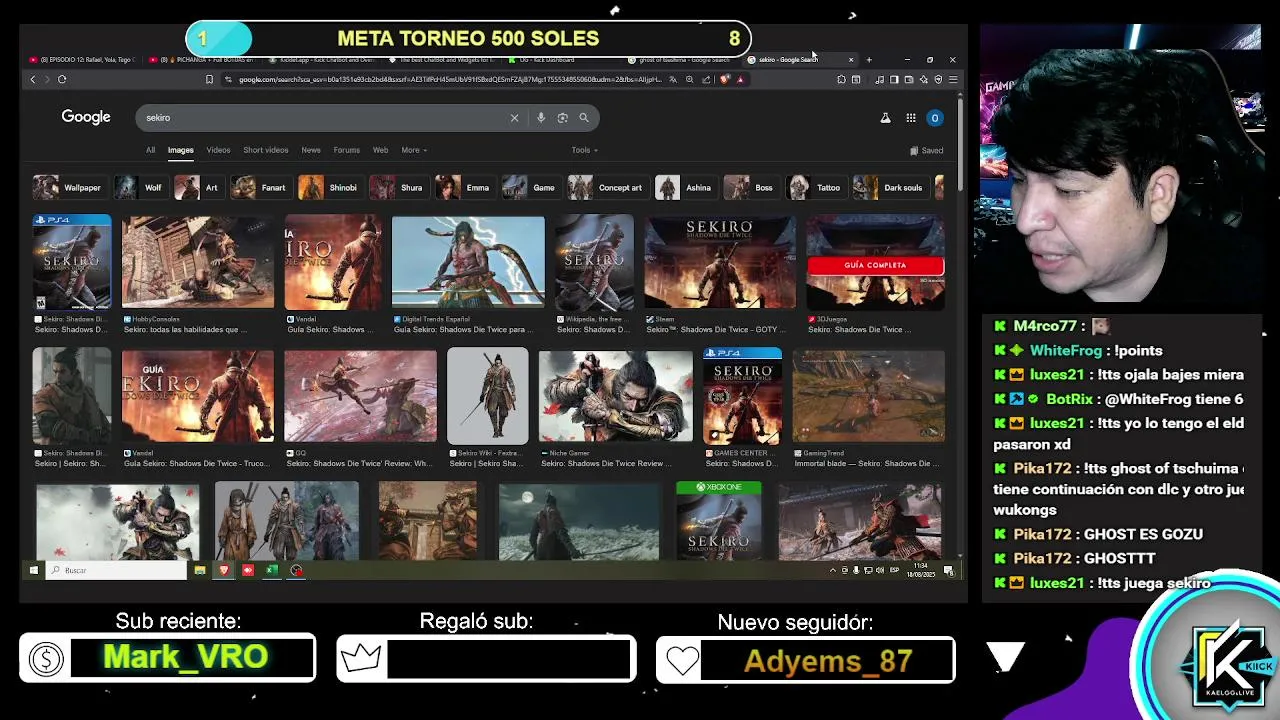
Task: Open Niche Gamer Sekiro review image
Action: tap(615, 396)
